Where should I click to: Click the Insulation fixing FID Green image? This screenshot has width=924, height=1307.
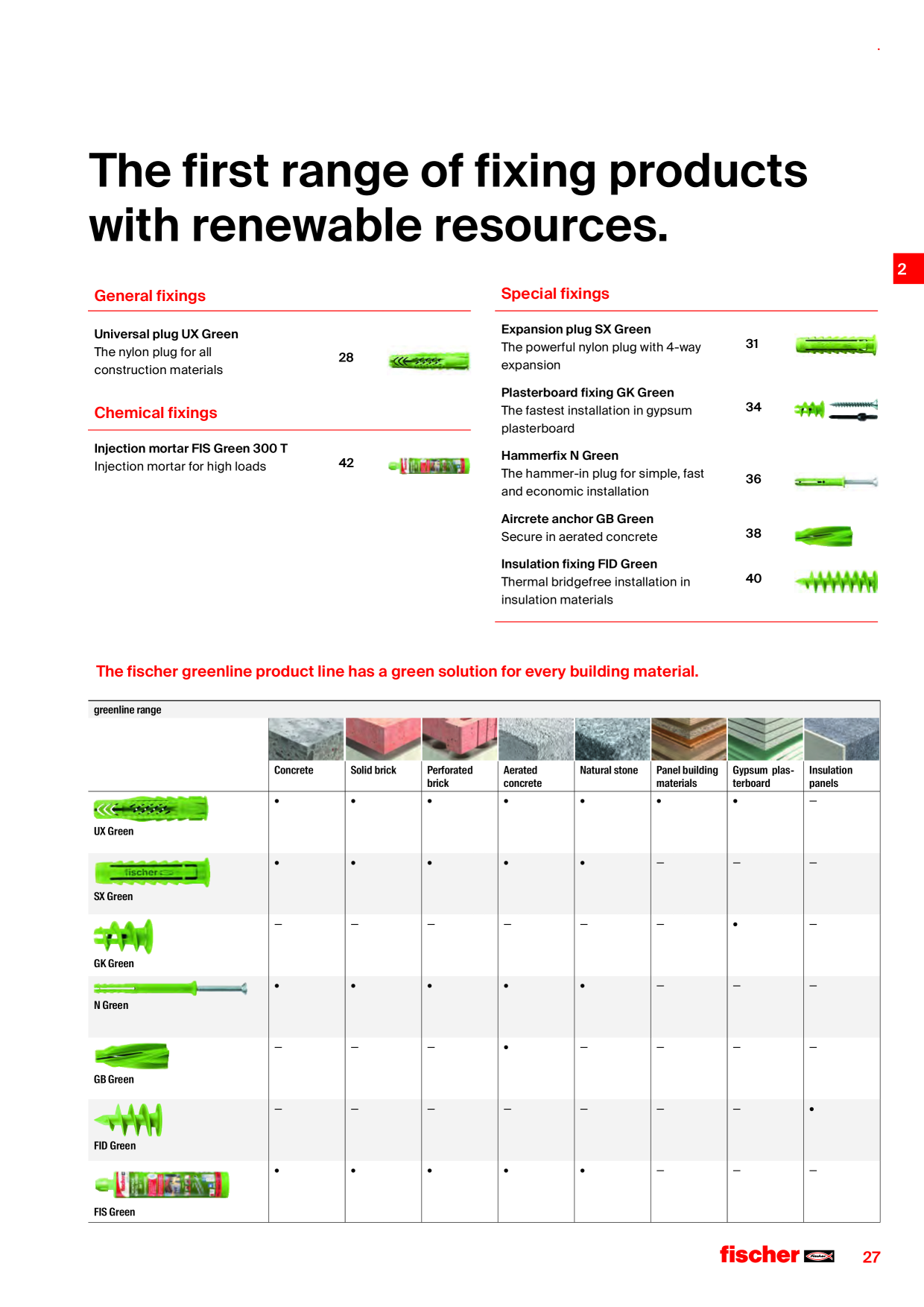coord(836,581)
